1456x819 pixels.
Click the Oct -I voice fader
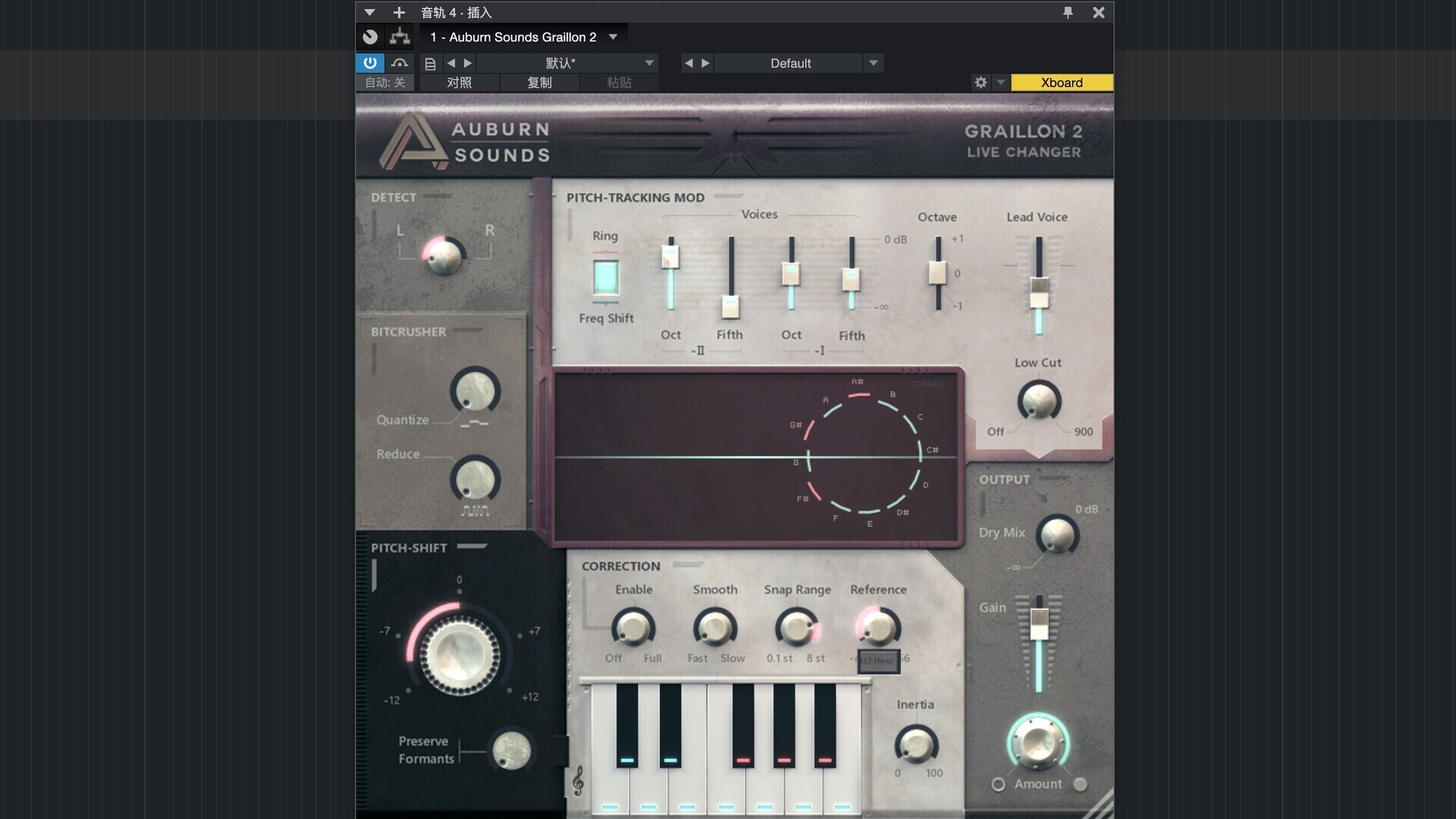click(791, 274)
